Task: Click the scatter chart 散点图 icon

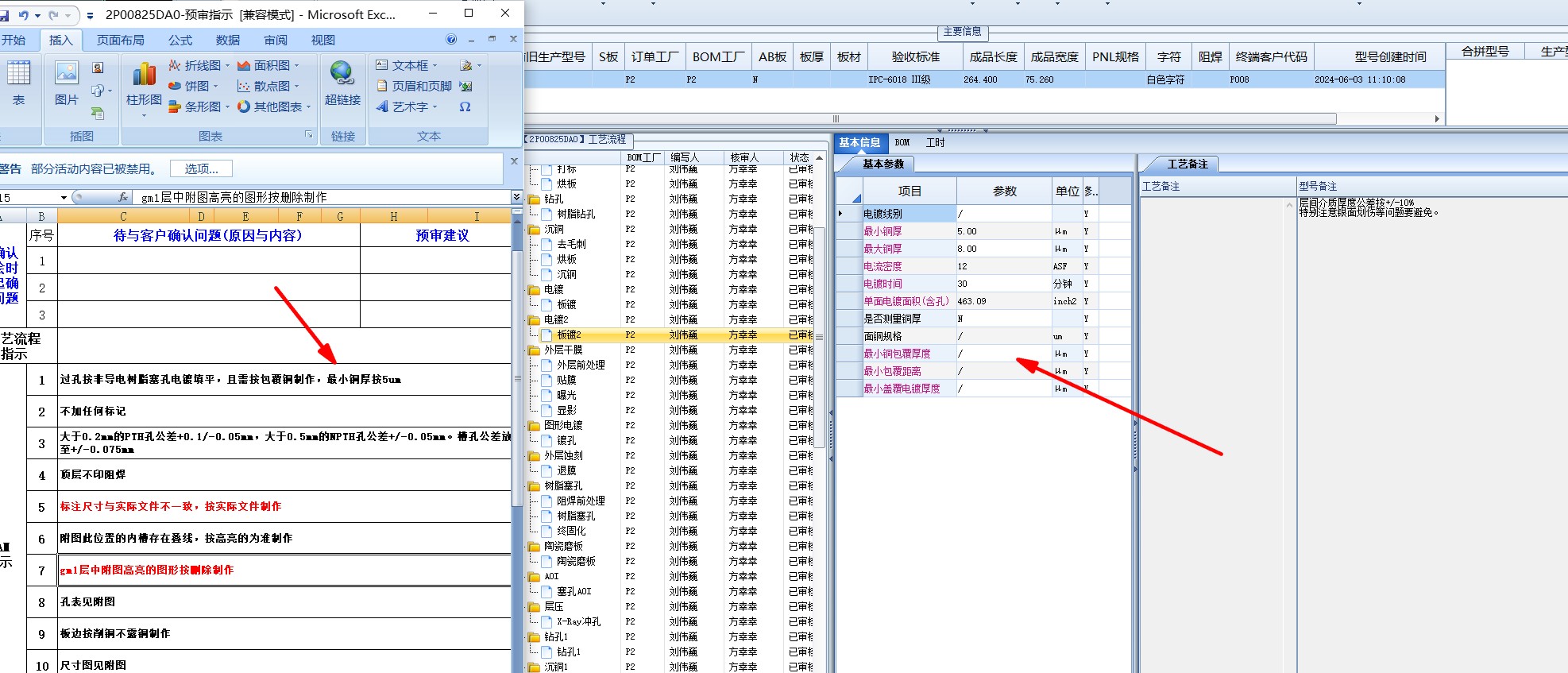Action: pos(244,86)
